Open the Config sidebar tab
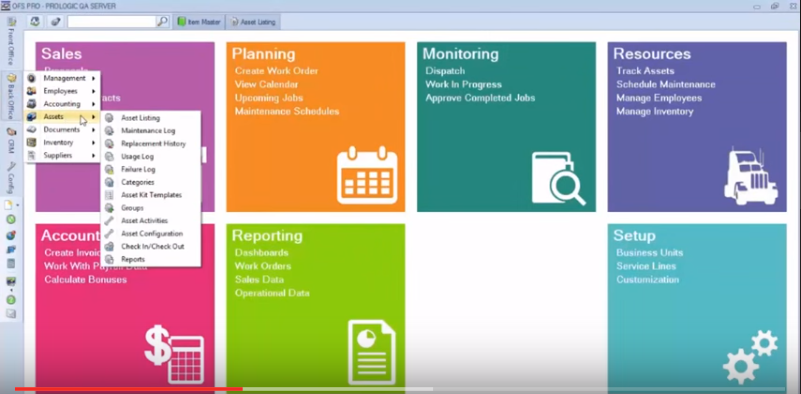 tap(11, 177)
